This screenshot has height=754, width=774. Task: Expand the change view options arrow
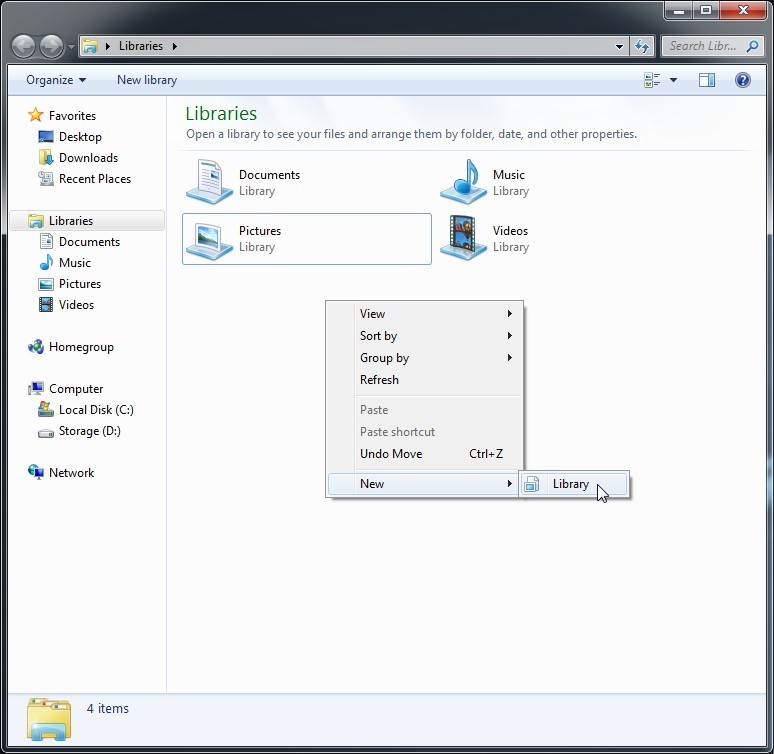coord(674,80)
